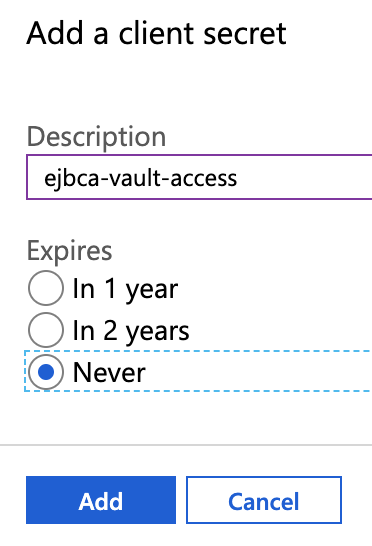Click the Expires section label
Viewport: 372px width, 546px height.
pos(70,250)
